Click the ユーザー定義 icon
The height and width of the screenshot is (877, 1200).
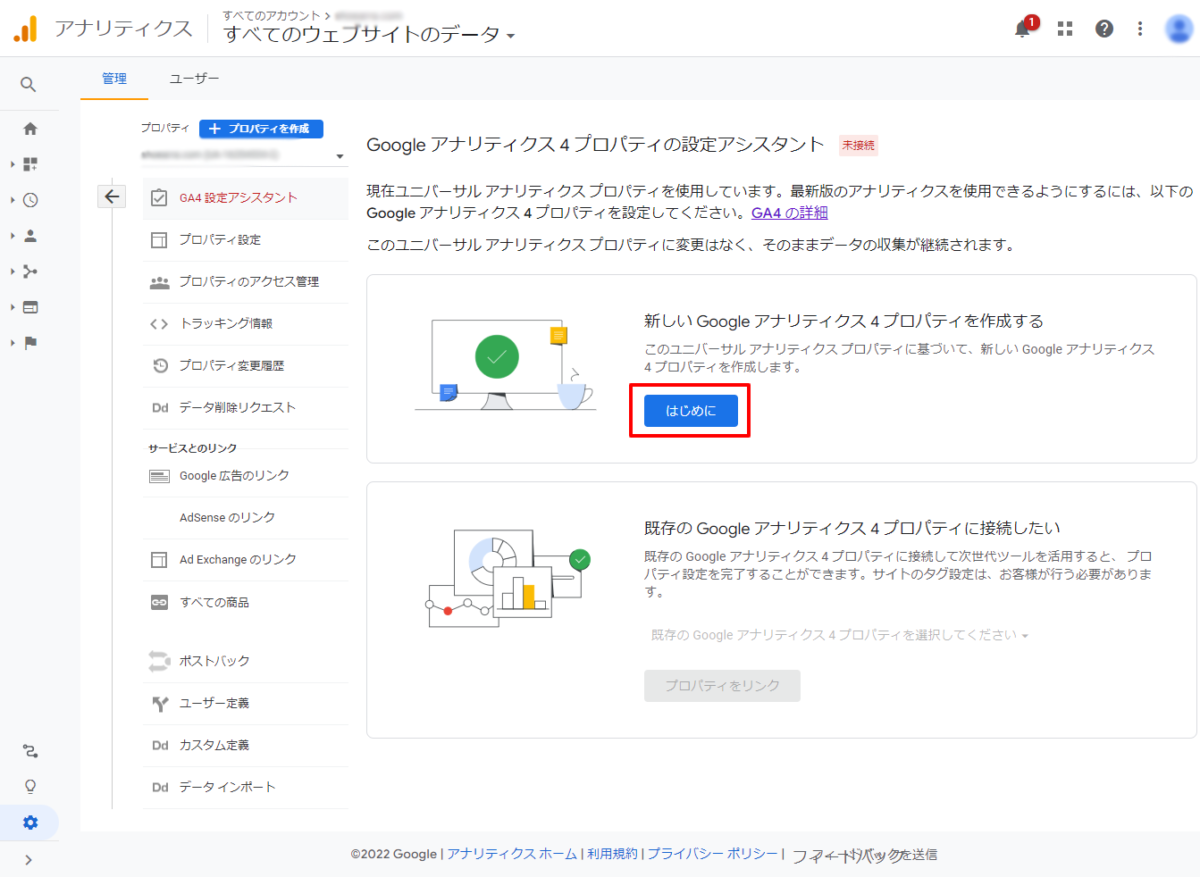coord(159,703)
